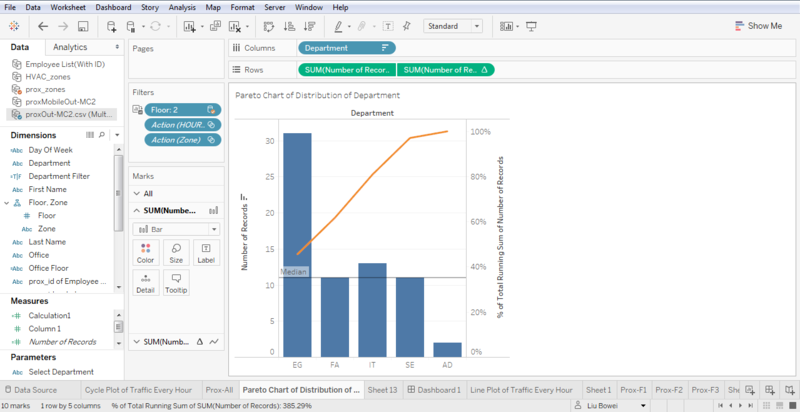Expand the lower SUM(Numb... line marks section
This screenshot has width=800, height=412.
(136, 342)
